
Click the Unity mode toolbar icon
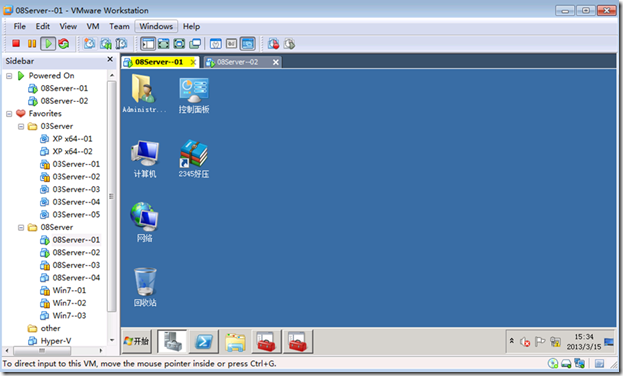coord(195,44)
